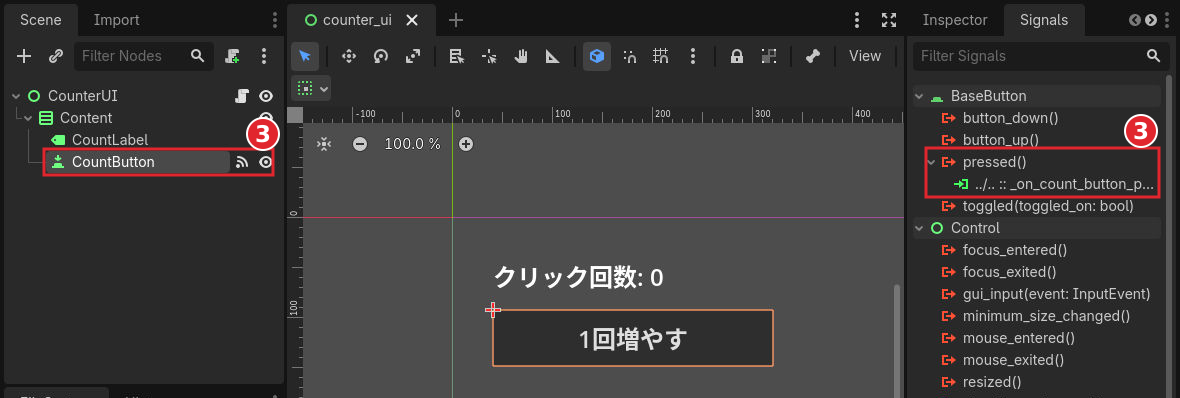1180x398 pixels.
Task: Select the CountLabel node
Action: (x=110, y=140)
